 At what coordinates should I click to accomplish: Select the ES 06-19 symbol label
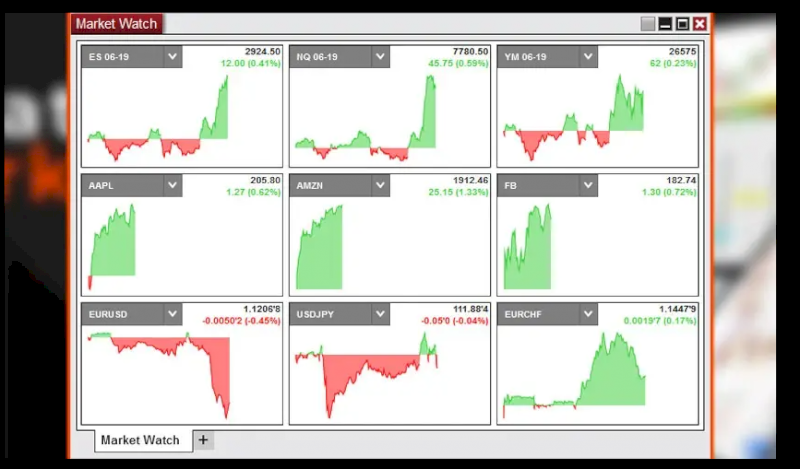click(x=109, y=57)
